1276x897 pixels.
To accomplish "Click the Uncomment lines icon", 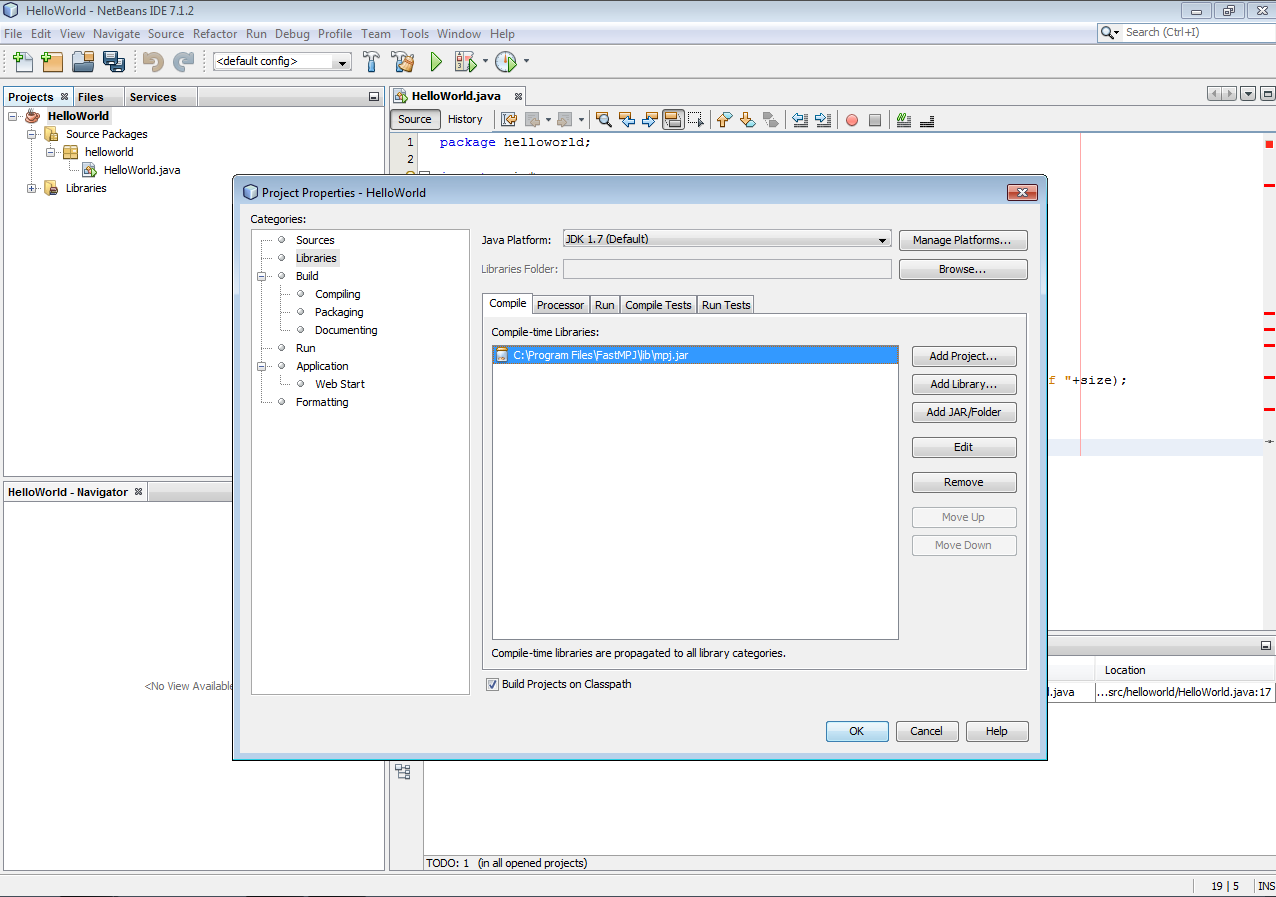I will pyautogui.click(x=927, y=120).
